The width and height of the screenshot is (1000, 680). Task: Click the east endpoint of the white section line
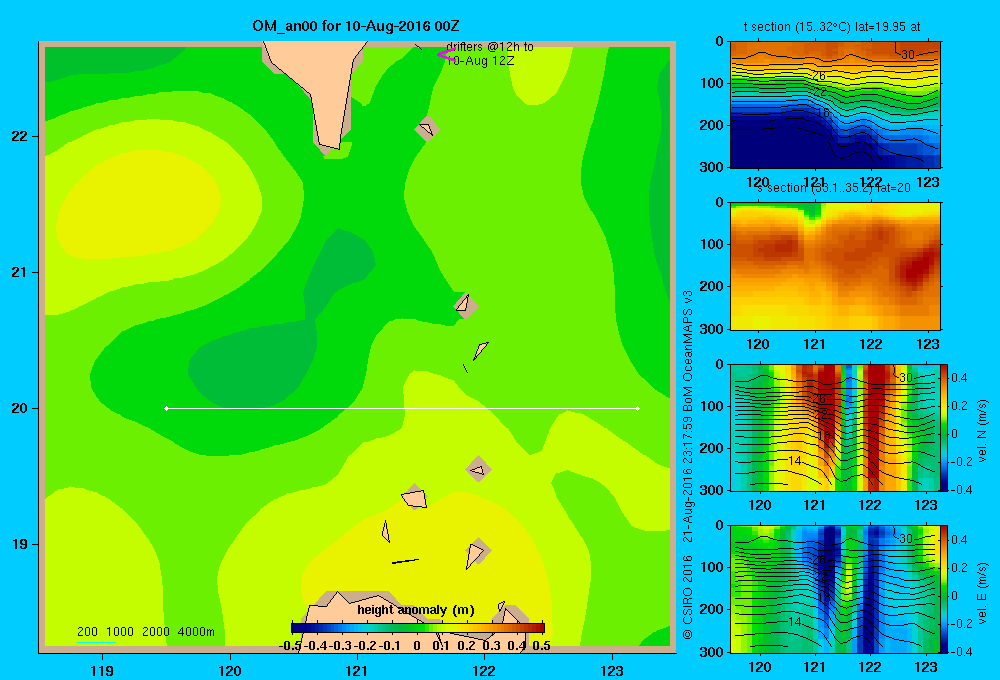click(x=638, y=408)
